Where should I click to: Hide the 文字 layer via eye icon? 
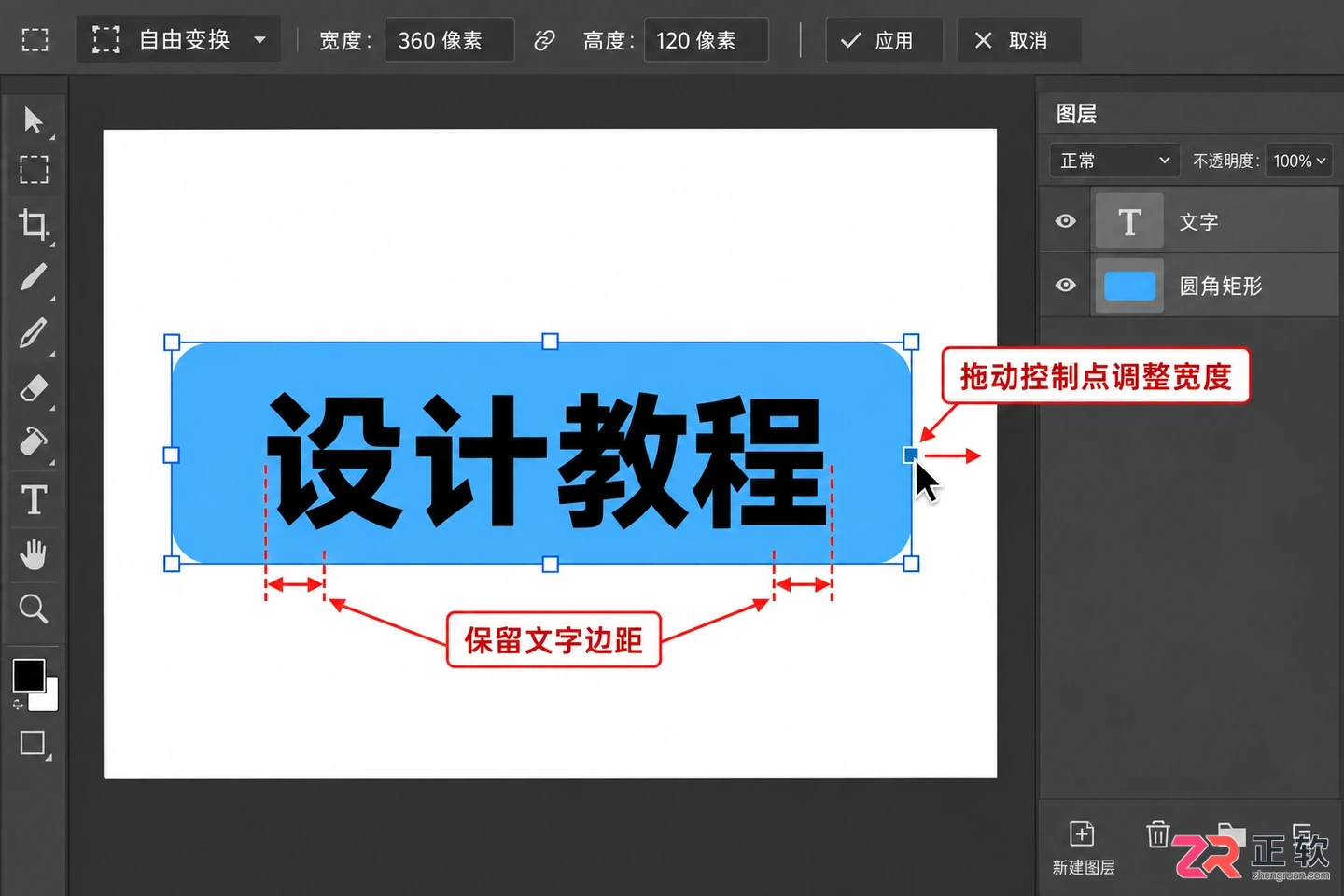point(1066,221)
